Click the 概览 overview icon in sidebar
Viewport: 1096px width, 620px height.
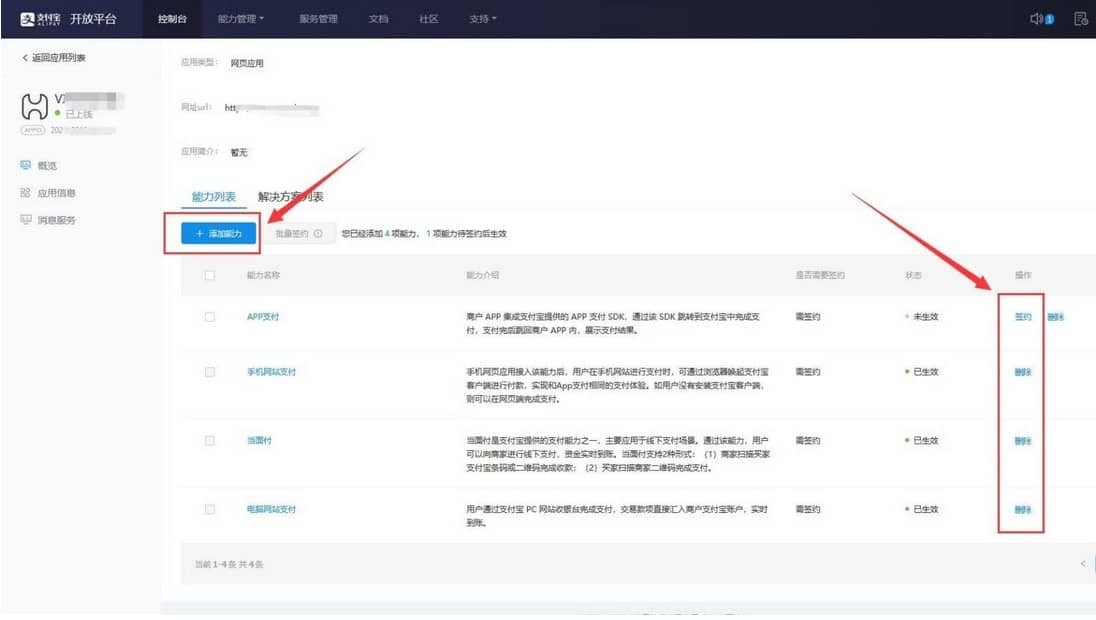tap(25, 165)
